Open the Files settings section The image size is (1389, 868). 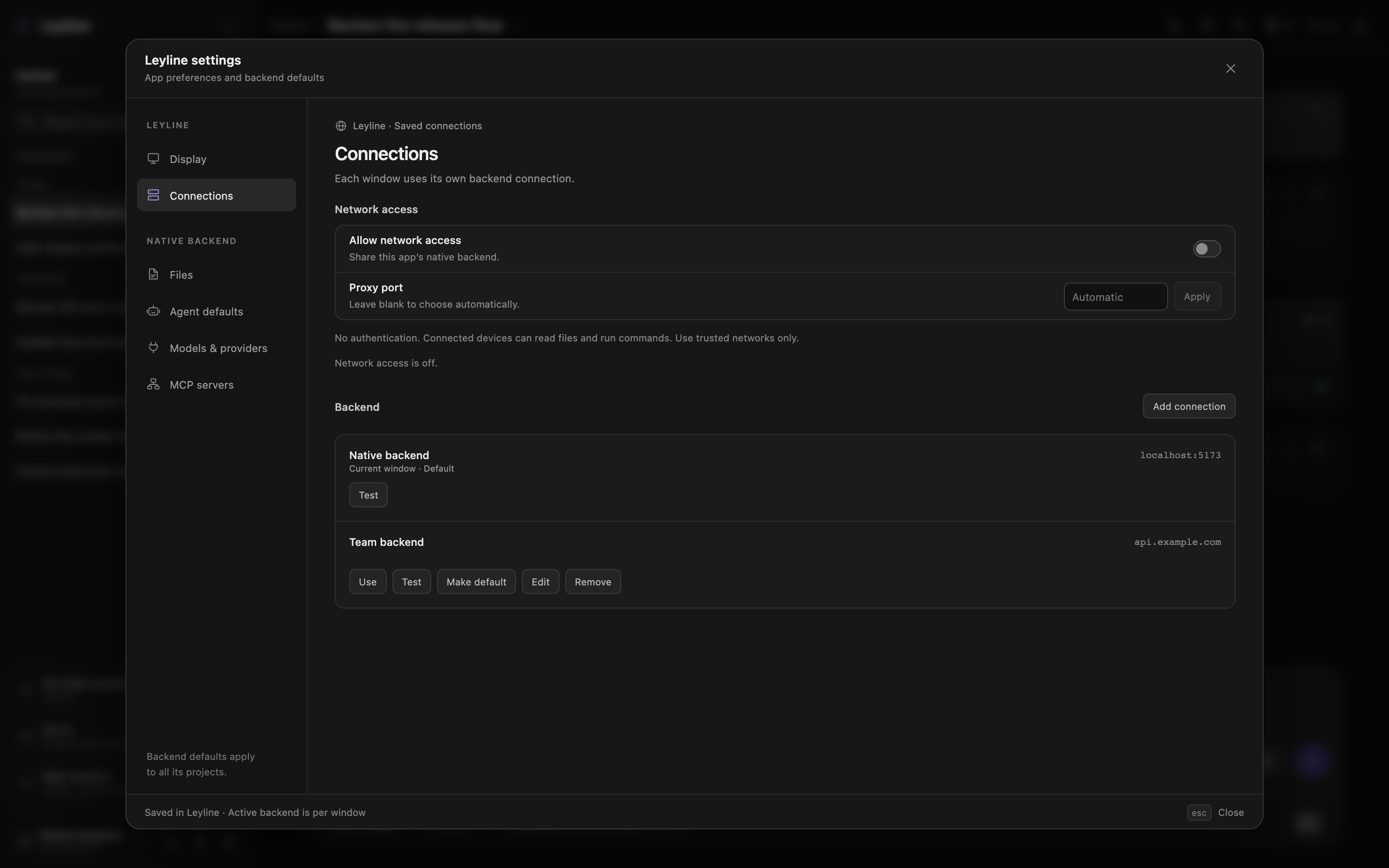[x=217, y=274]
